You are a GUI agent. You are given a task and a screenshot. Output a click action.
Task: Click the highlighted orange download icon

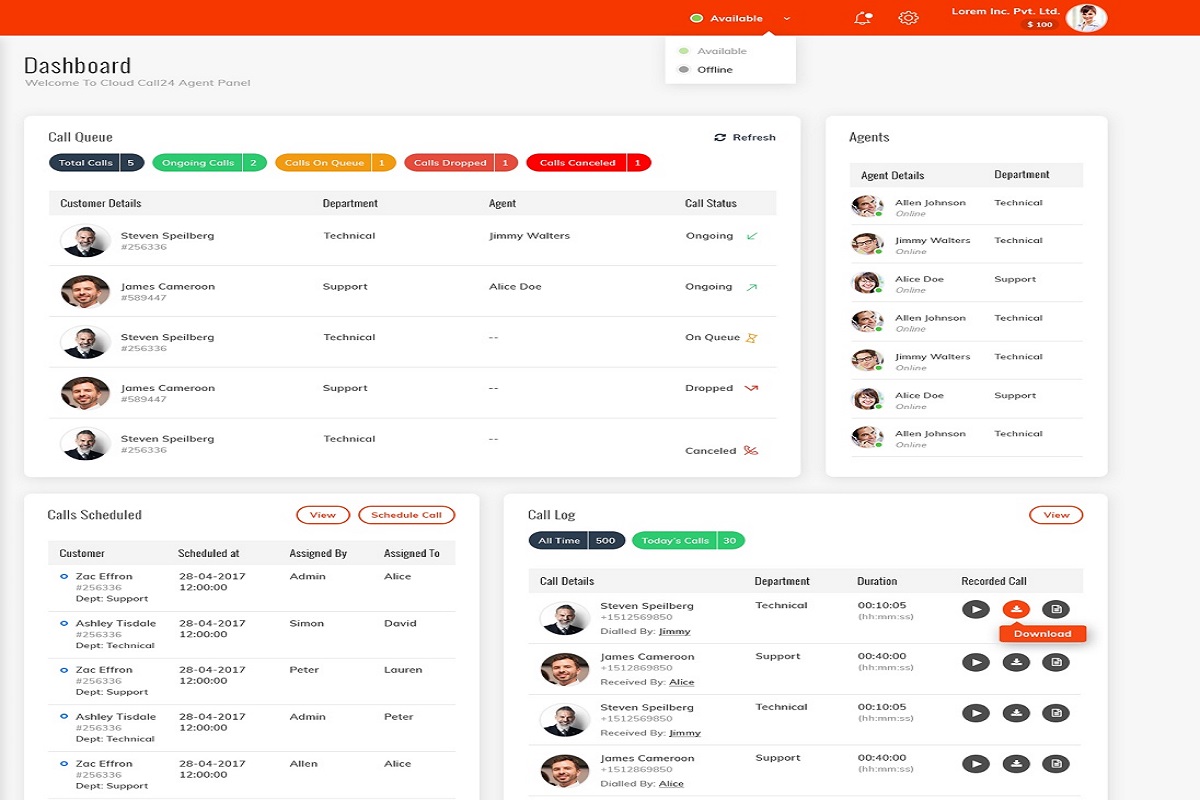click(x=1016, y=610)
